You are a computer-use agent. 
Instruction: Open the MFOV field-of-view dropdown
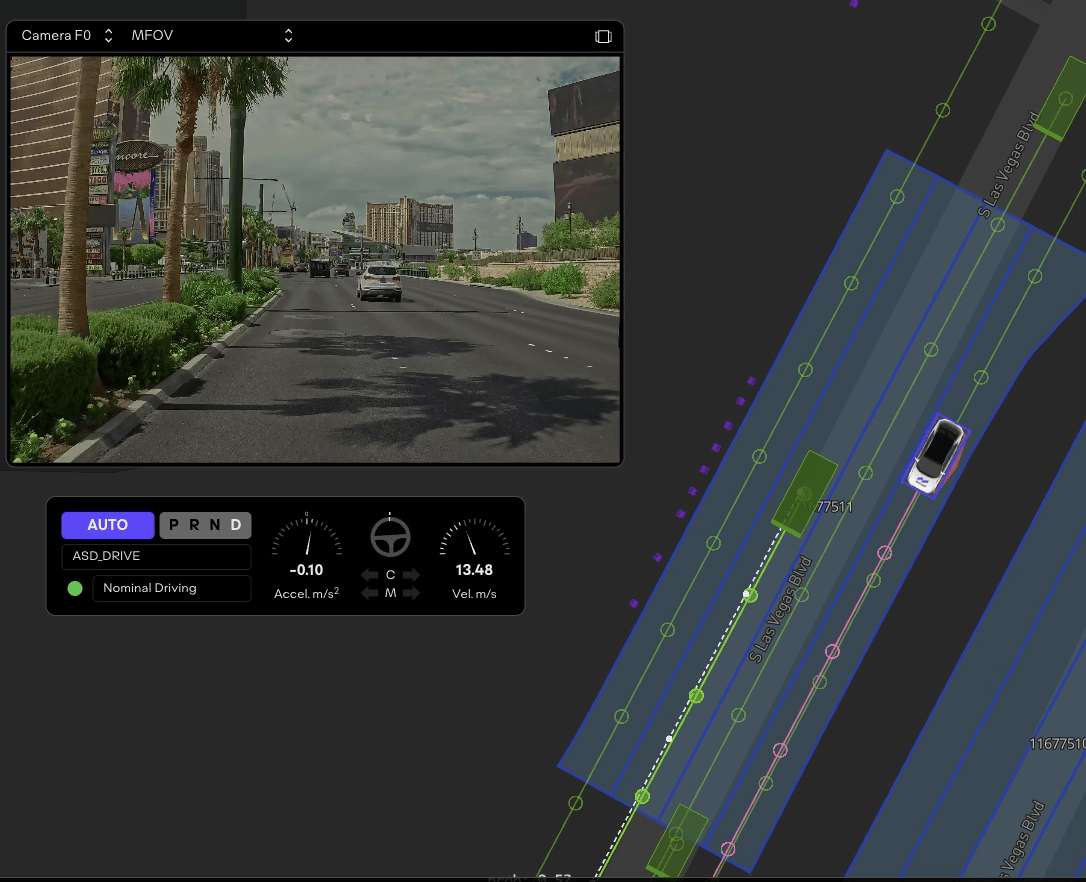(212, 36)
